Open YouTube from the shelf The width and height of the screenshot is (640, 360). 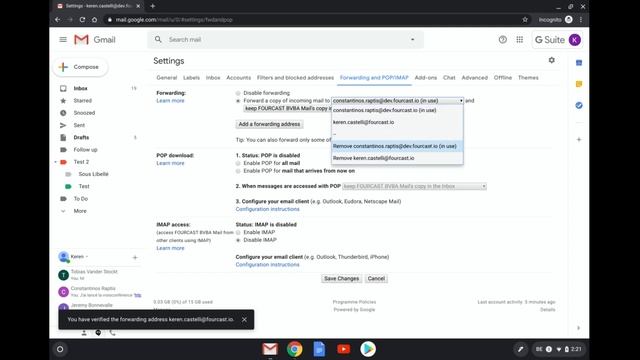tap(344, 349)
